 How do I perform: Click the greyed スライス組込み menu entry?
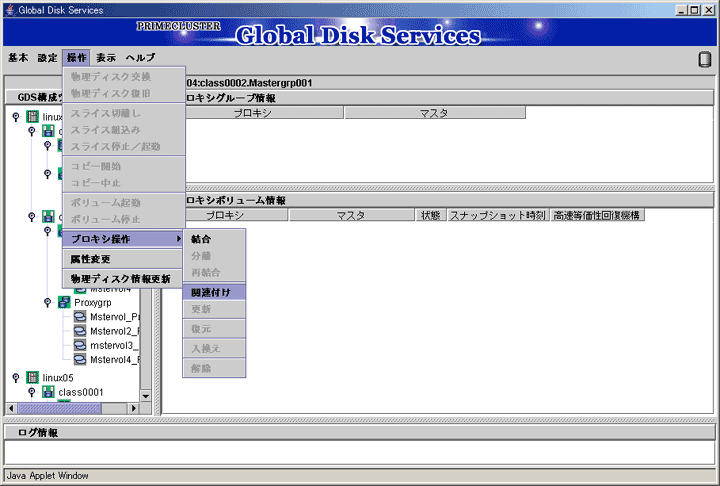[124, 130]
